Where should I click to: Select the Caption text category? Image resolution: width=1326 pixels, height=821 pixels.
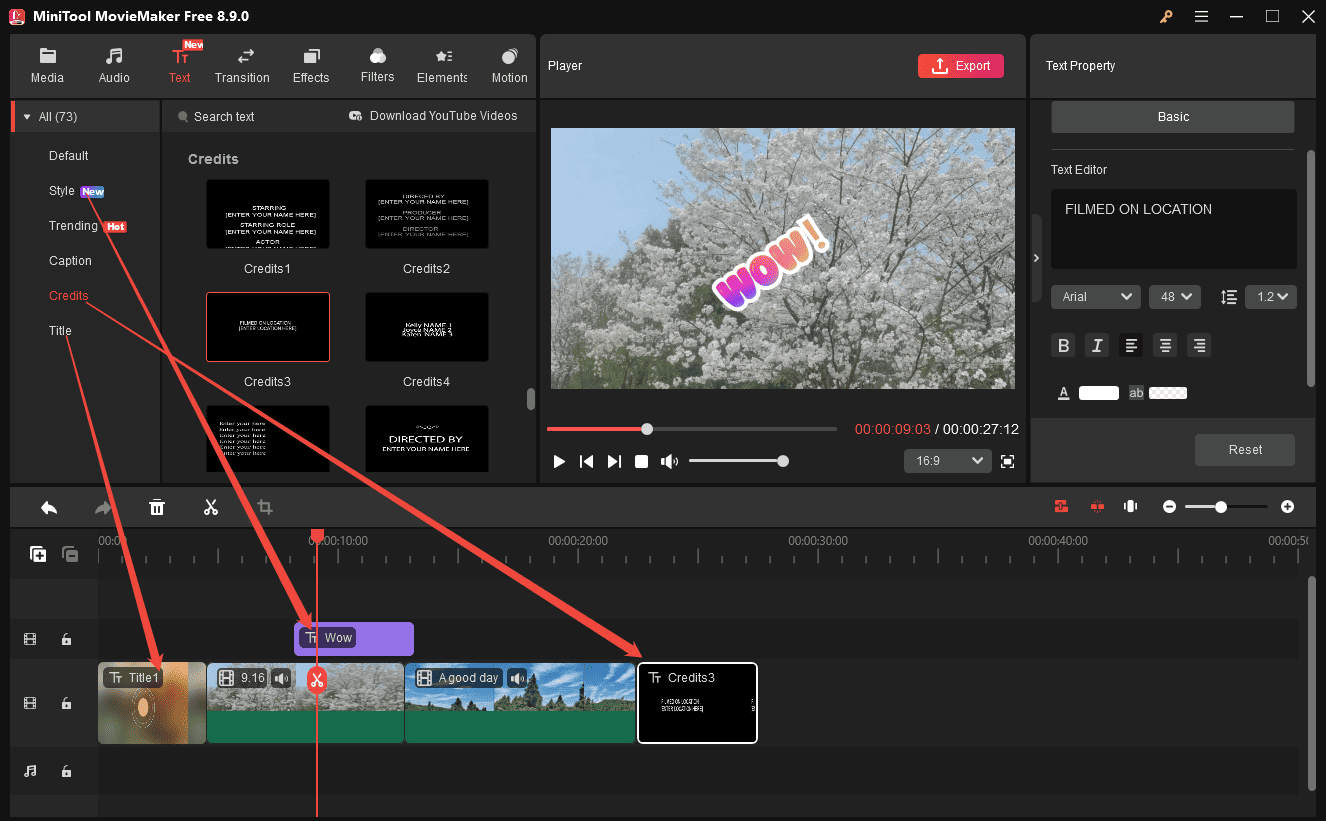pyautogui.click(x=70, y=261)
